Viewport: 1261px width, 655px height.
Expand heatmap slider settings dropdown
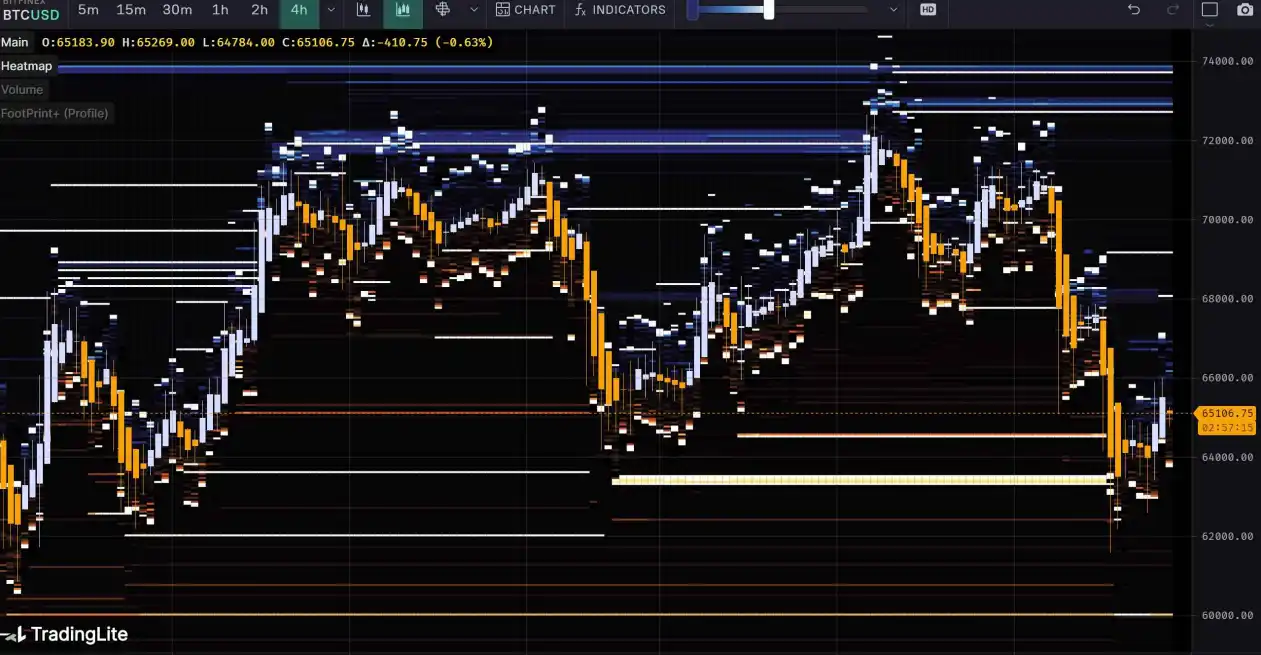tap(893, 10)
